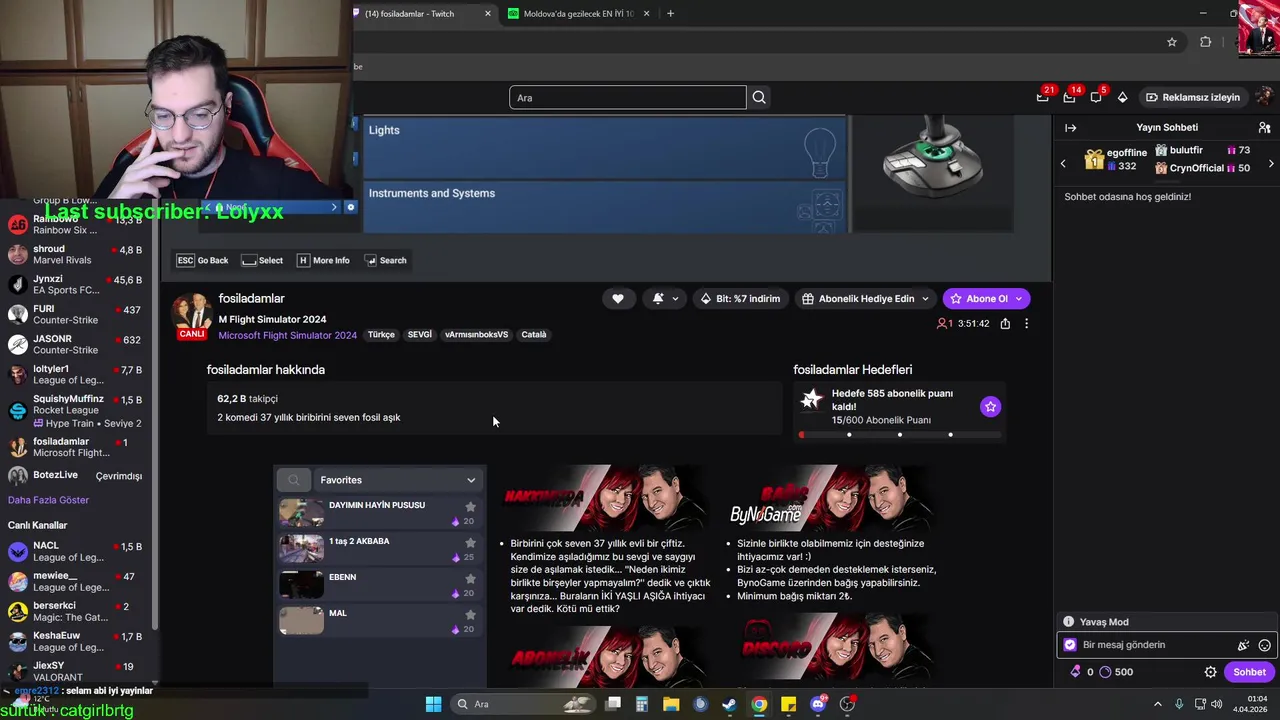This screenshot has height=720, width=1280.
Task: Open OBS Studio from the taskbar
Action: click(847, 704)
